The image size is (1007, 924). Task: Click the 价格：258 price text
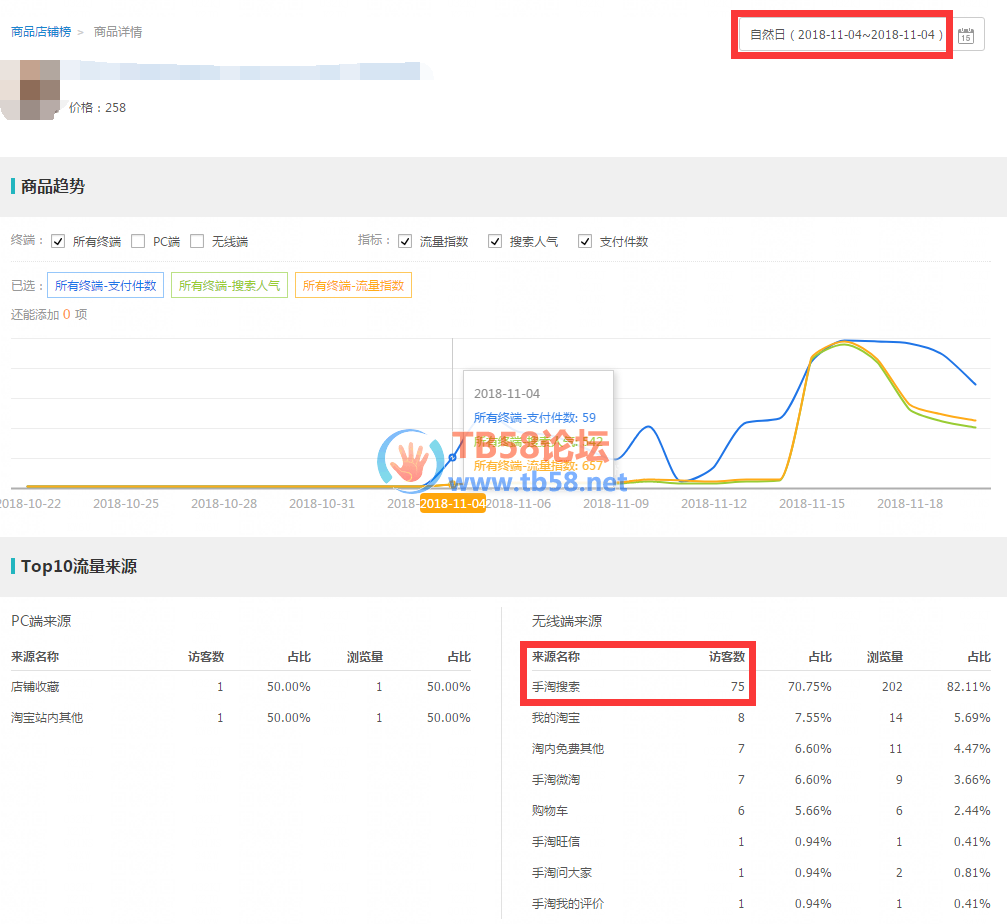98,107
